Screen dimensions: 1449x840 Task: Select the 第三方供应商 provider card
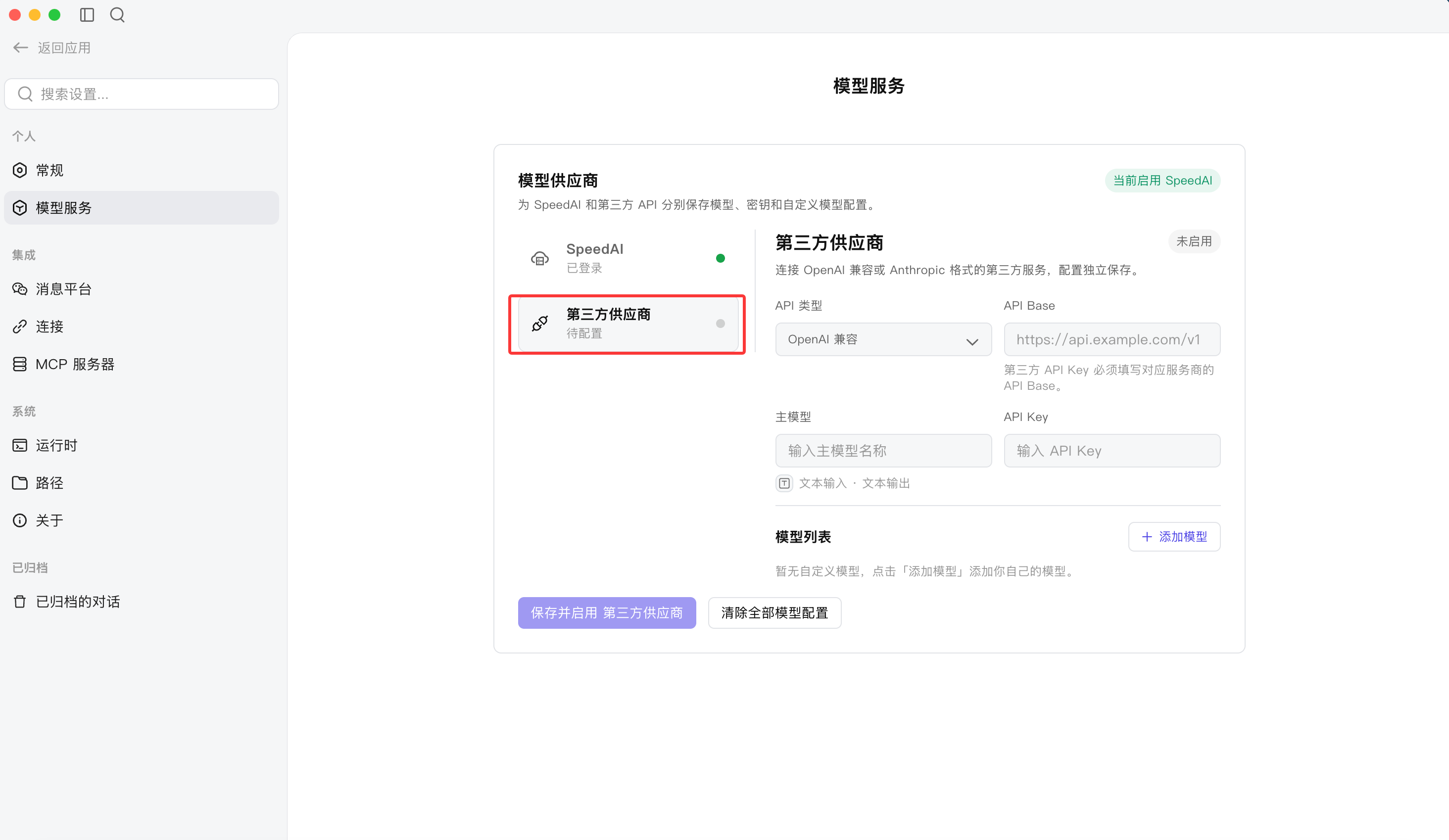click(628, 324)
